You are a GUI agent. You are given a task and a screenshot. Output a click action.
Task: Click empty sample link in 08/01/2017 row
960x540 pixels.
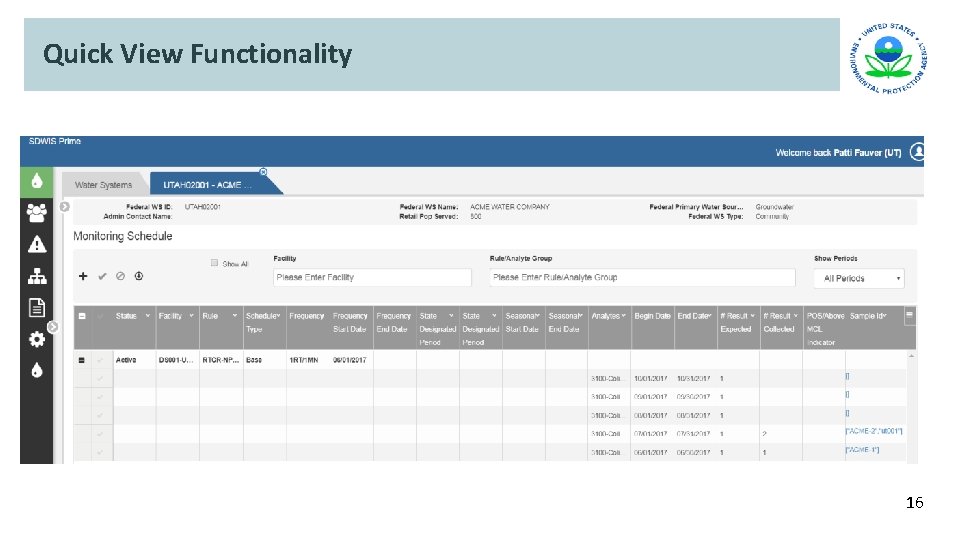pos(847,413)
